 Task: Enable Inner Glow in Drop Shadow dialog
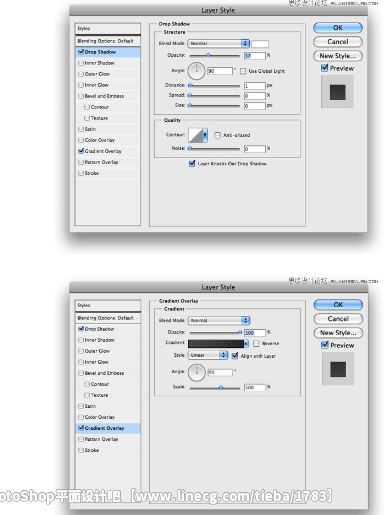81,85
